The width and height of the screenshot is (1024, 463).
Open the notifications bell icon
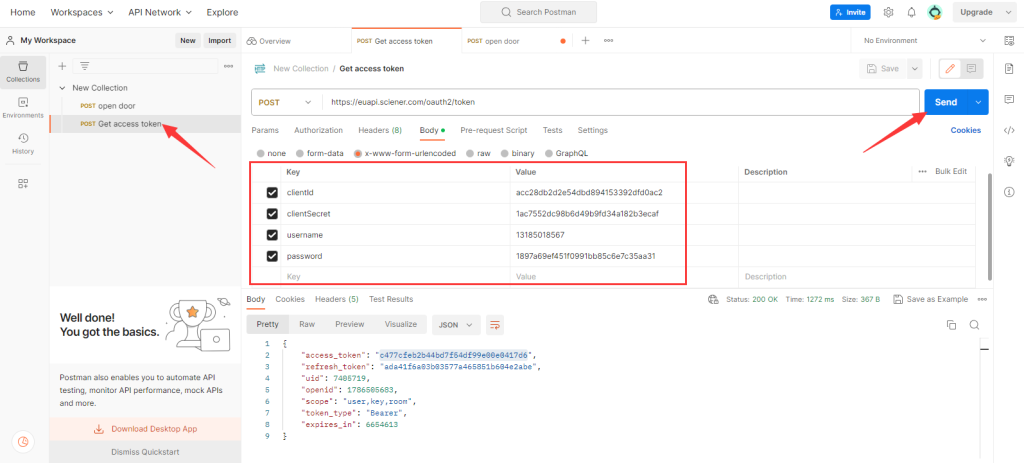pyautogui.click(x=911, y=12)
